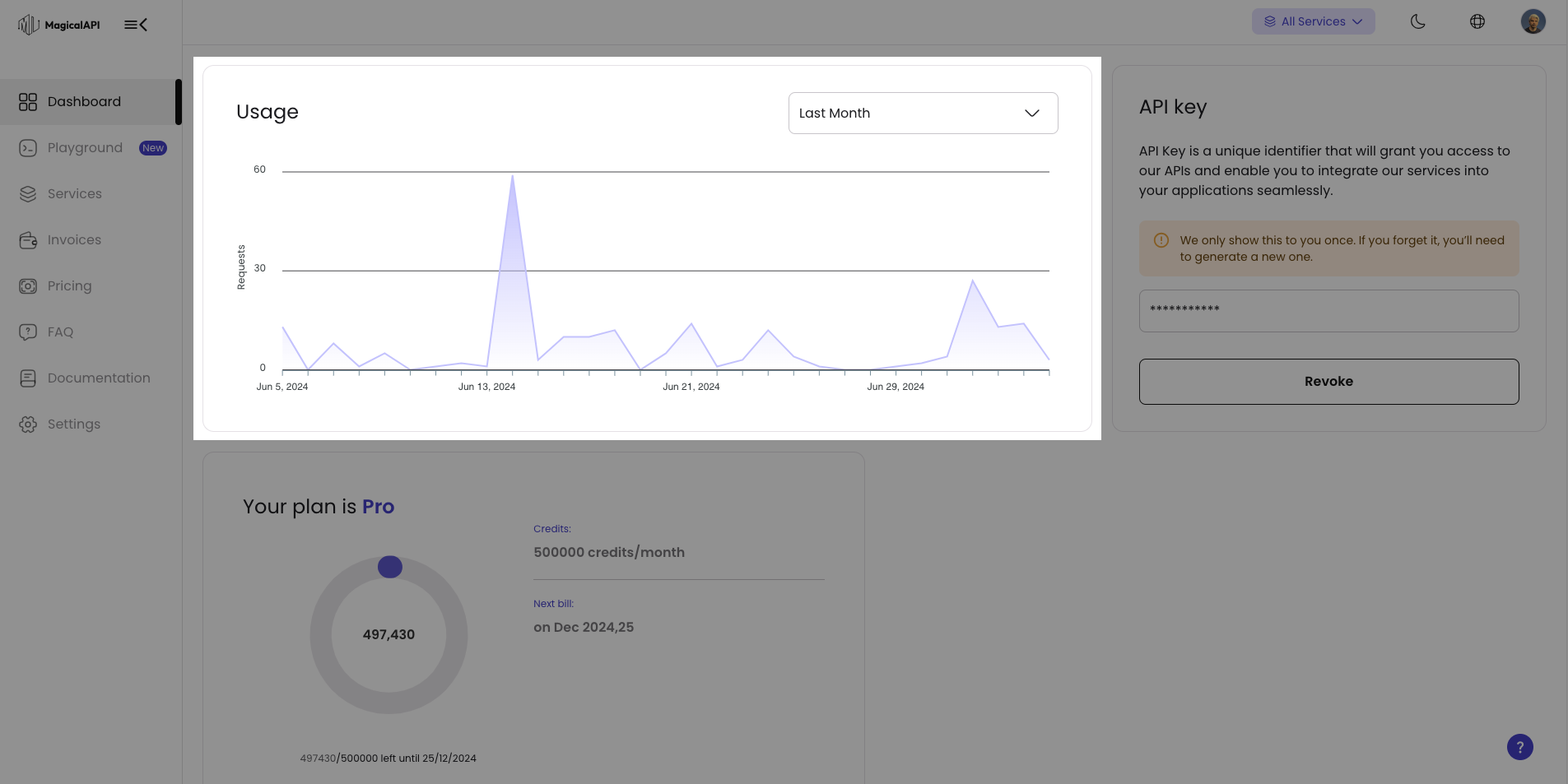The width and height of the screenshot is (1568, 784).
Task: Click the 500000 credits/month text
Action: (609, 553)
